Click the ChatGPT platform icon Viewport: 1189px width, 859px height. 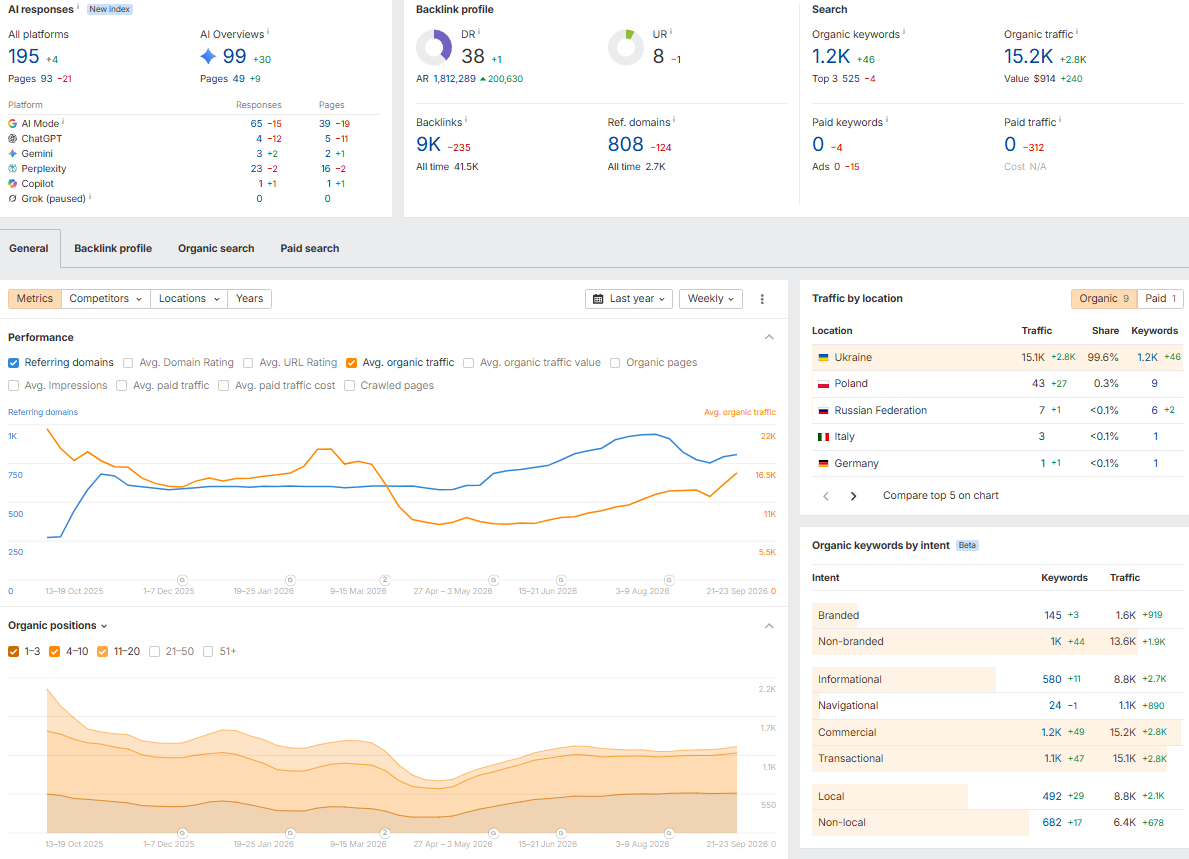12,139
